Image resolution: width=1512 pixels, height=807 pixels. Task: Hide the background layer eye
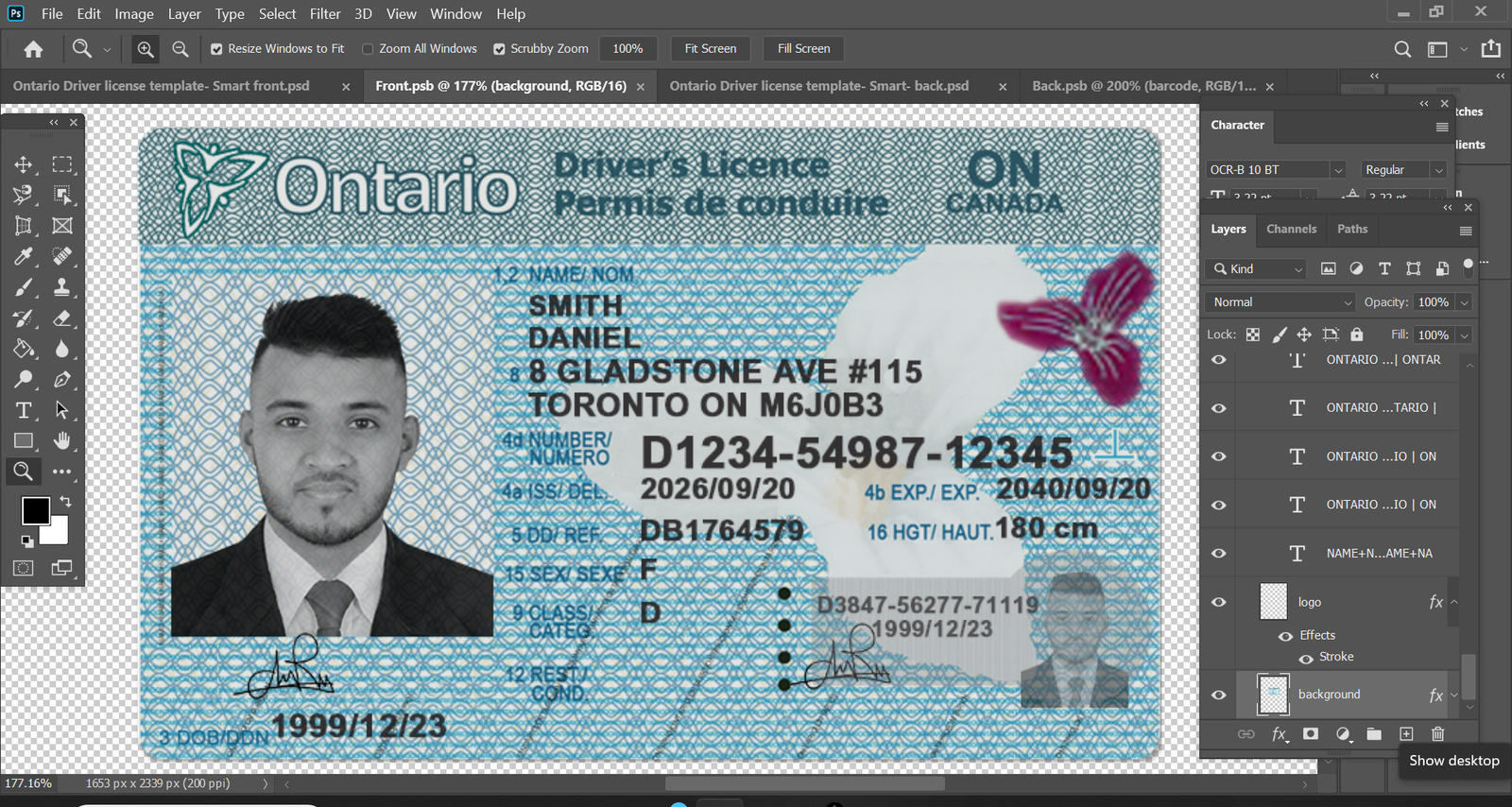click(x=1219, y=695)
